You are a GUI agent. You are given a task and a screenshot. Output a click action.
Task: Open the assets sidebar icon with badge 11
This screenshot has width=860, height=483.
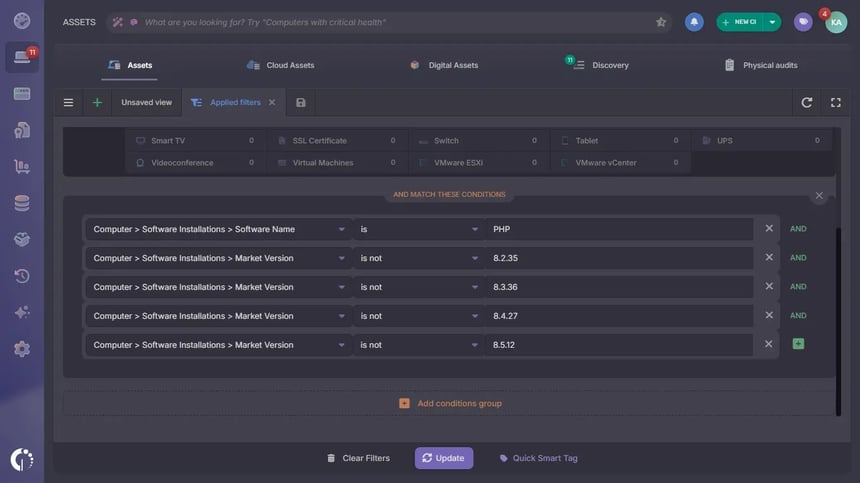tap(22, 56)
